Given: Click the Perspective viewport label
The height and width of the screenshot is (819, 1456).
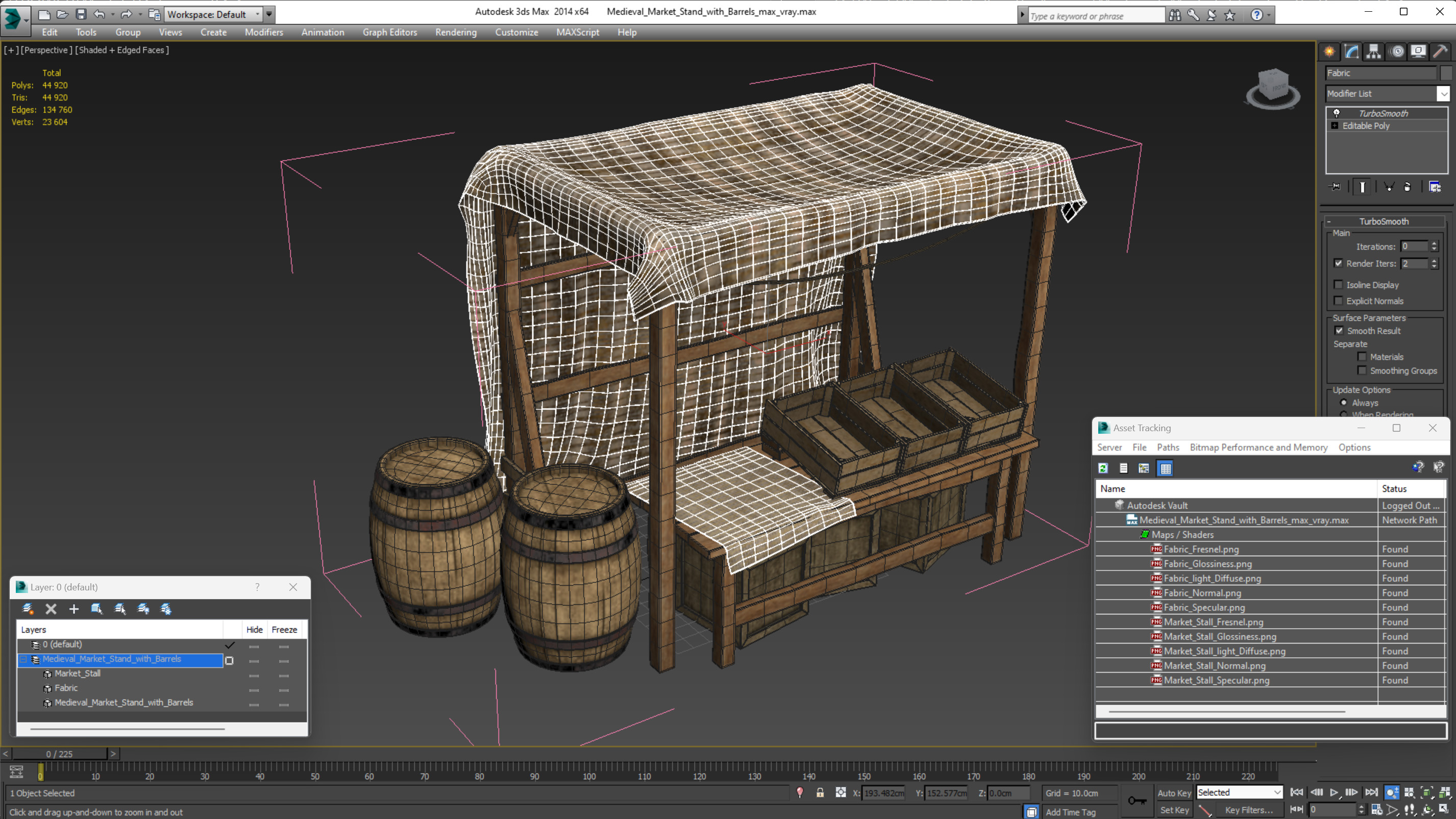Looking at the screenshot, I should point(46,49).
